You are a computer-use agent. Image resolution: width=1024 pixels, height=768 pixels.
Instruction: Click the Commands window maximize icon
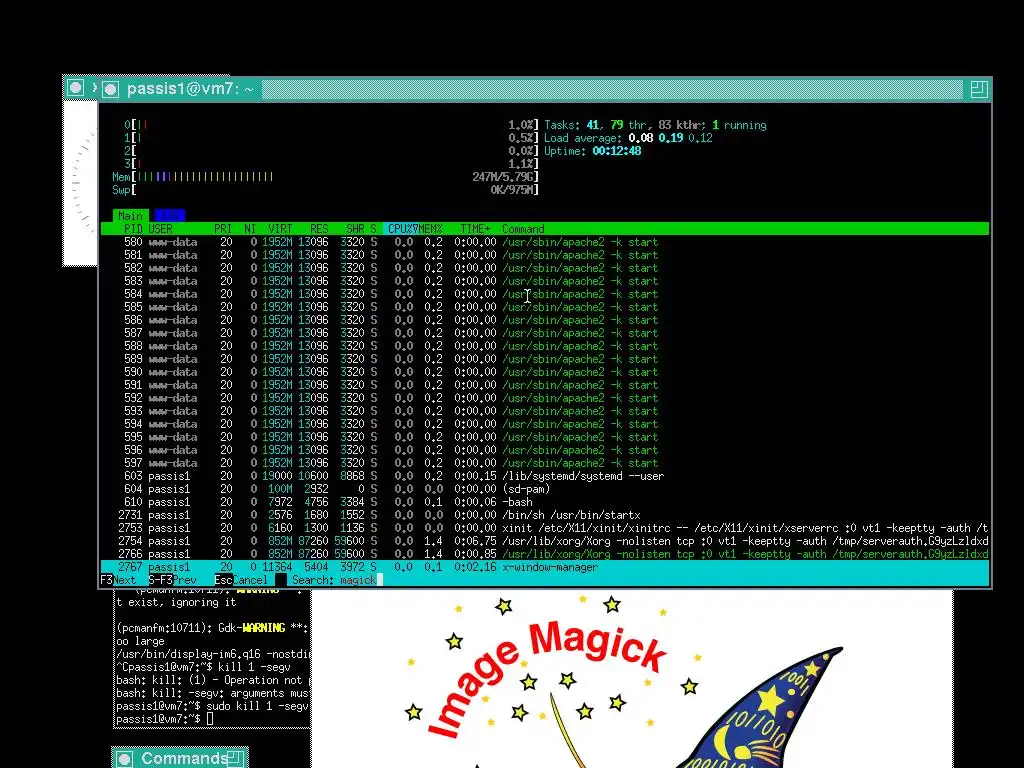tap(236, 759)
